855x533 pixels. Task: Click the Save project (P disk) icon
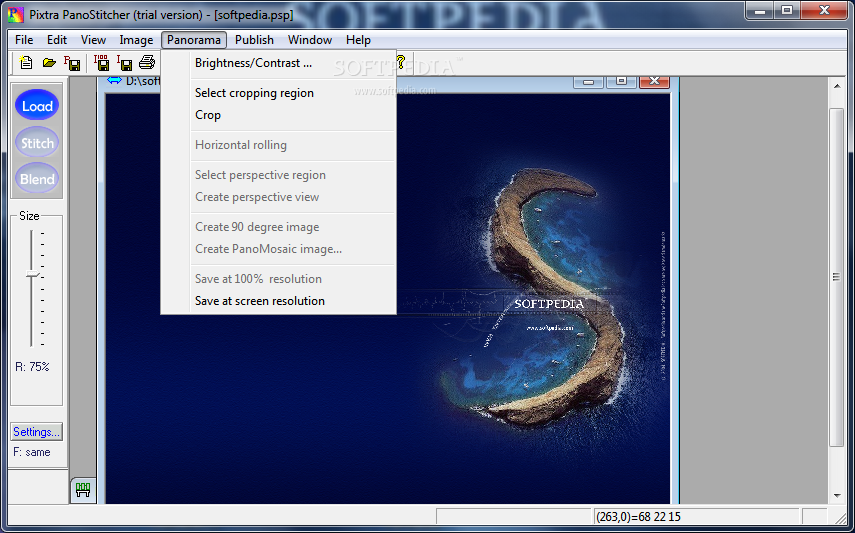(72, 63)
